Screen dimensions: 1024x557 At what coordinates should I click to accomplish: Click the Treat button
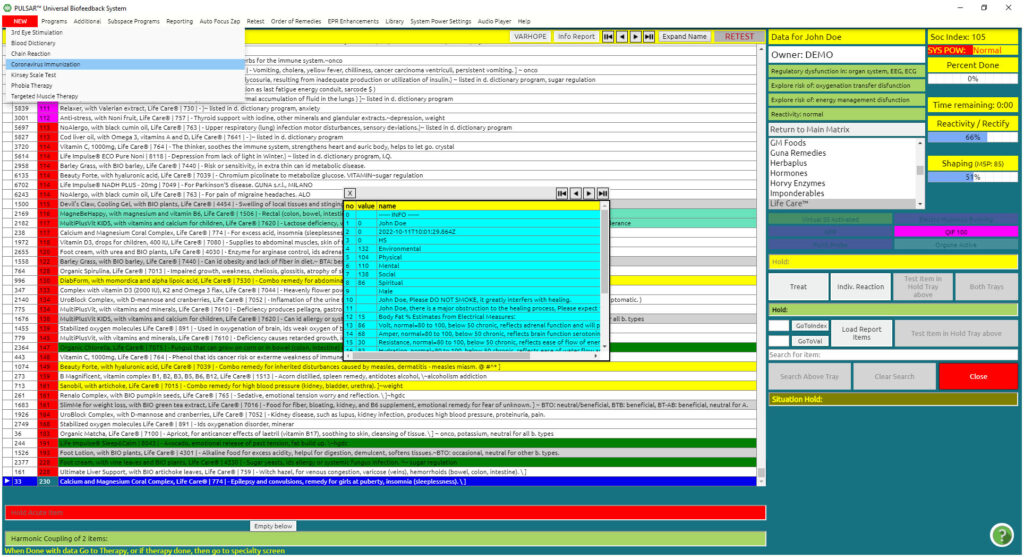tap(798, 286)
